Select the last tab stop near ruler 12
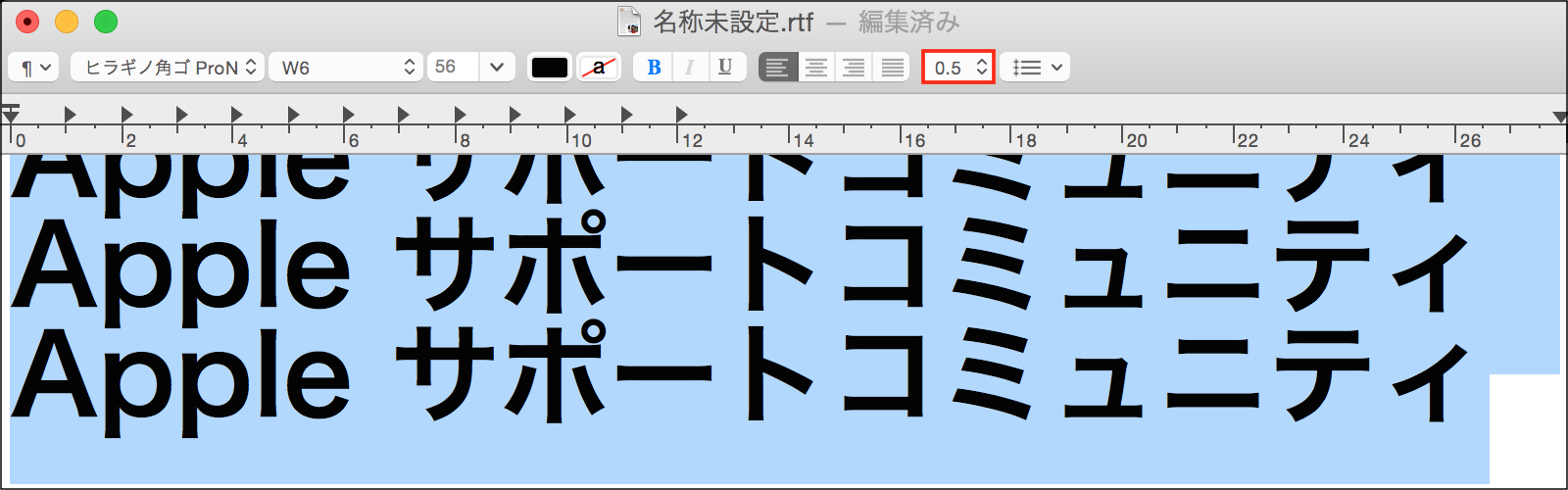Image resolution: width=1568 pixels, height=490 pixels. point(682,115)
